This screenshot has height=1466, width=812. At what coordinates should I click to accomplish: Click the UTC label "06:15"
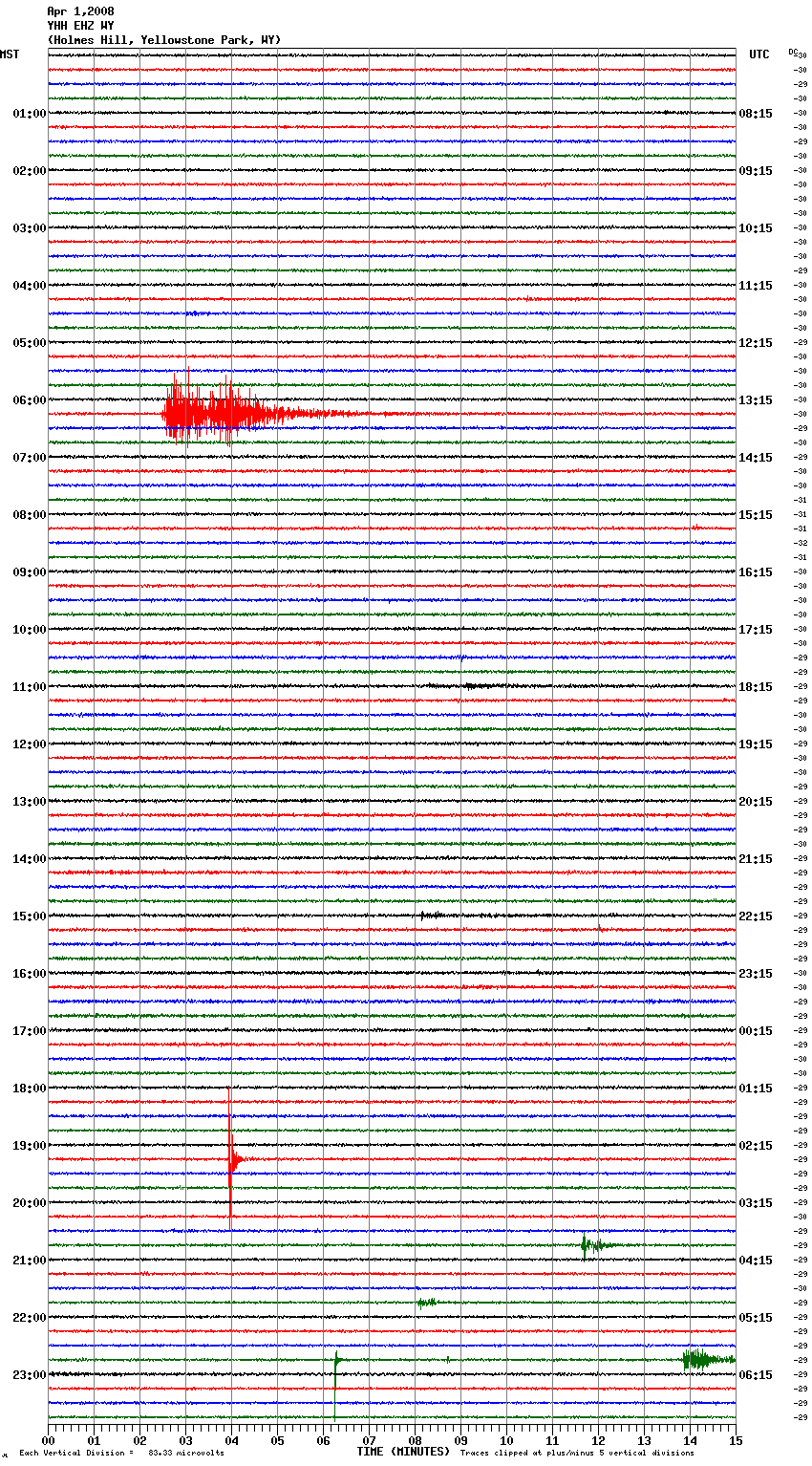click(x=756, y=1375)
